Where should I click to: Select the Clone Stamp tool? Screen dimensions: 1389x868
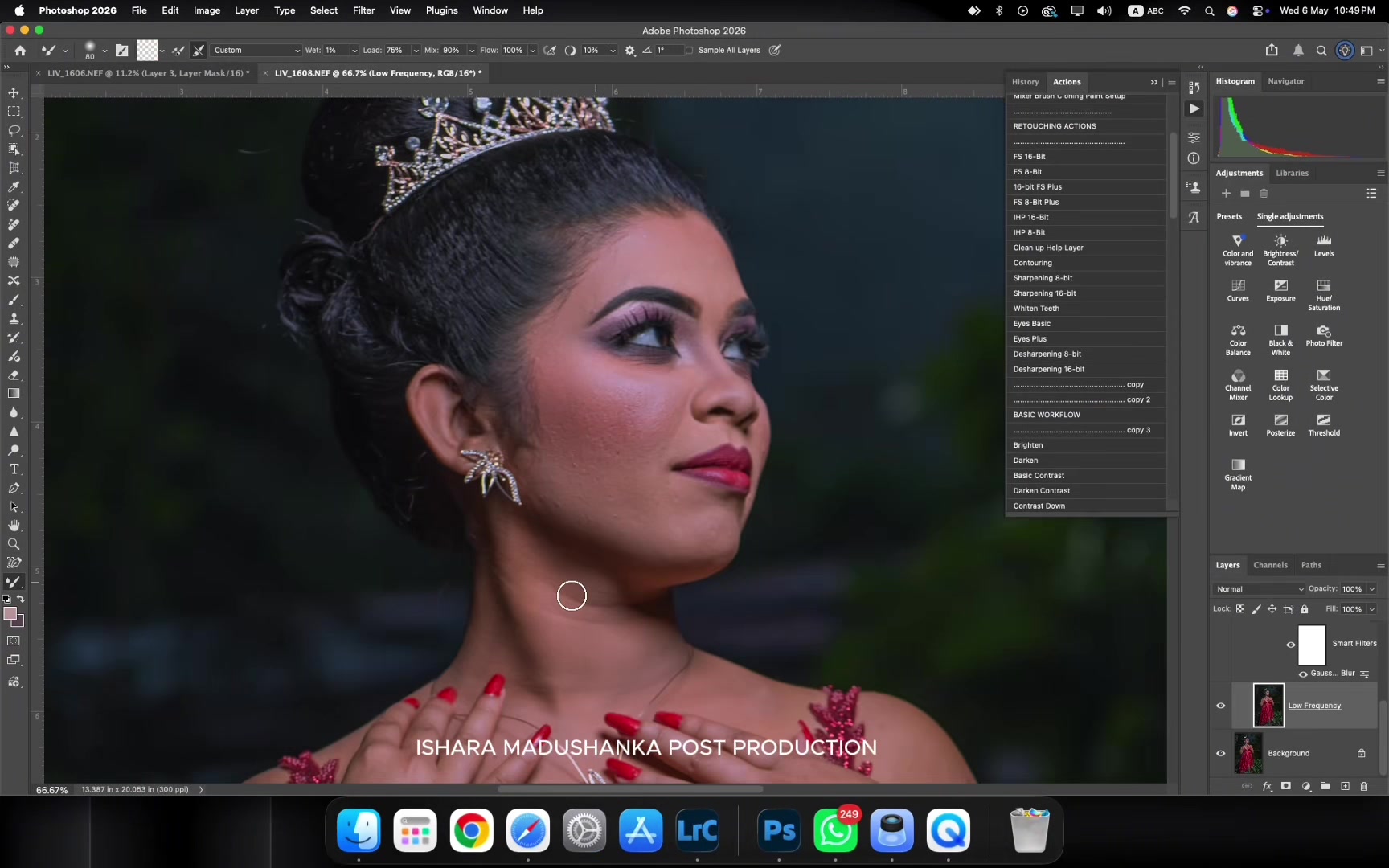click(14, 318)
